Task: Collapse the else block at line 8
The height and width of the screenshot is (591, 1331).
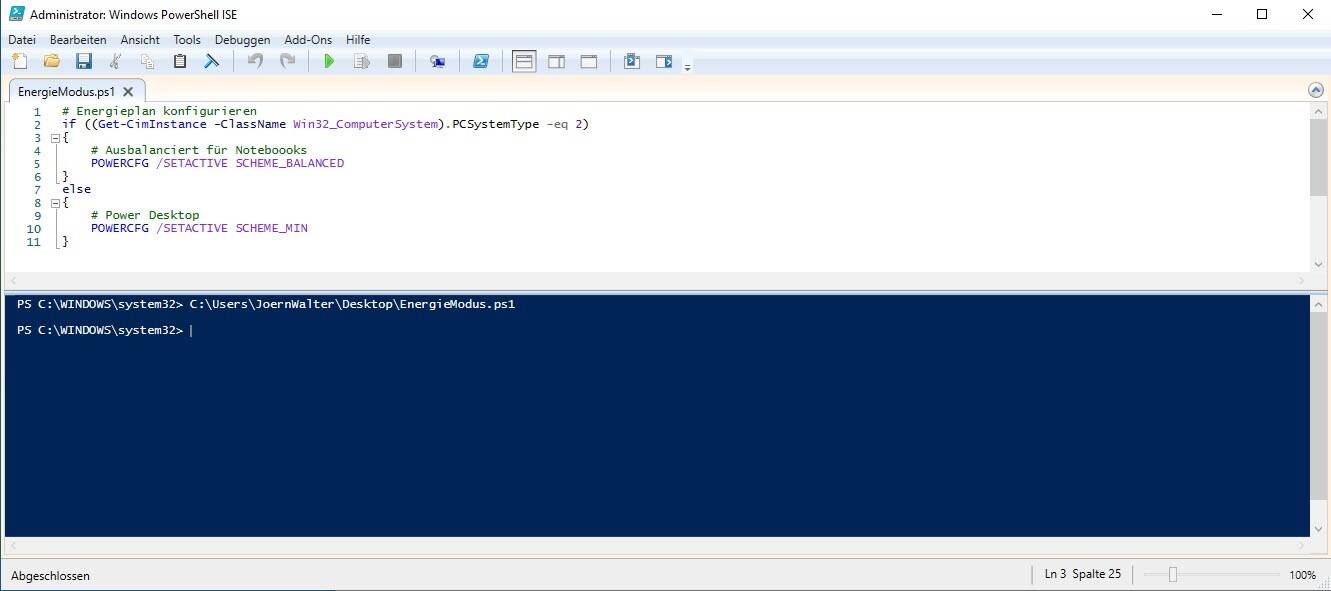Action: [55, 203]
